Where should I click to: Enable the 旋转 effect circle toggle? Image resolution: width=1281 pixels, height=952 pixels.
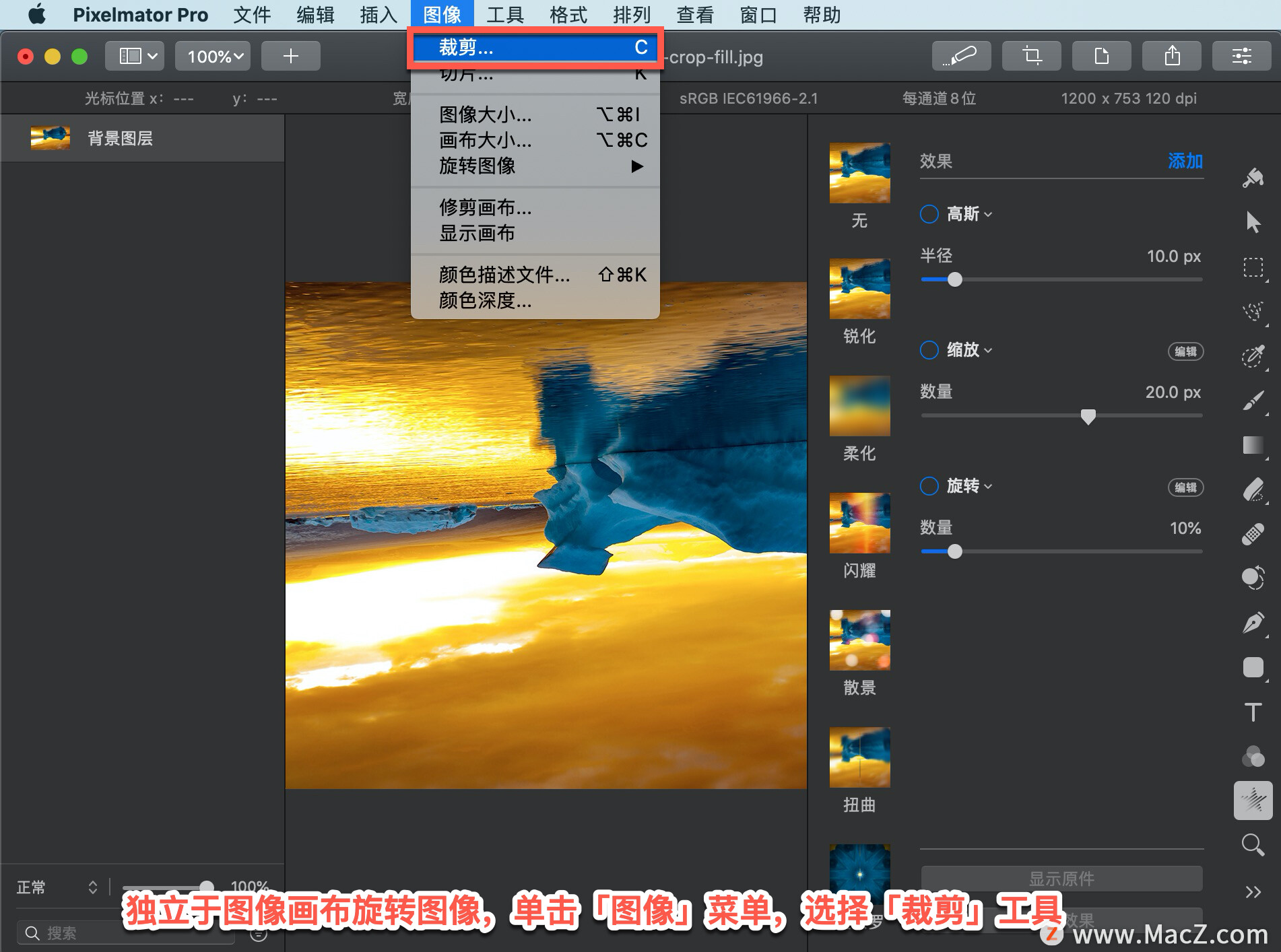929,486
